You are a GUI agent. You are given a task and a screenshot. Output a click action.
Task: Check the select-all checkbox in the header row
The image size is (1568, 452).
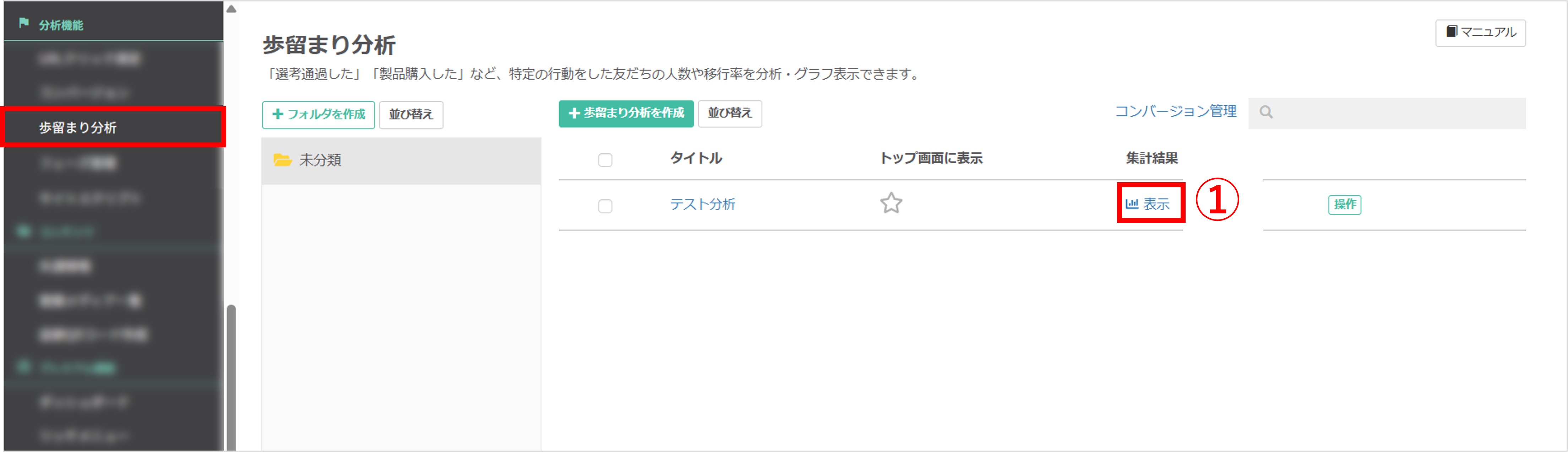tap(606, 159)
